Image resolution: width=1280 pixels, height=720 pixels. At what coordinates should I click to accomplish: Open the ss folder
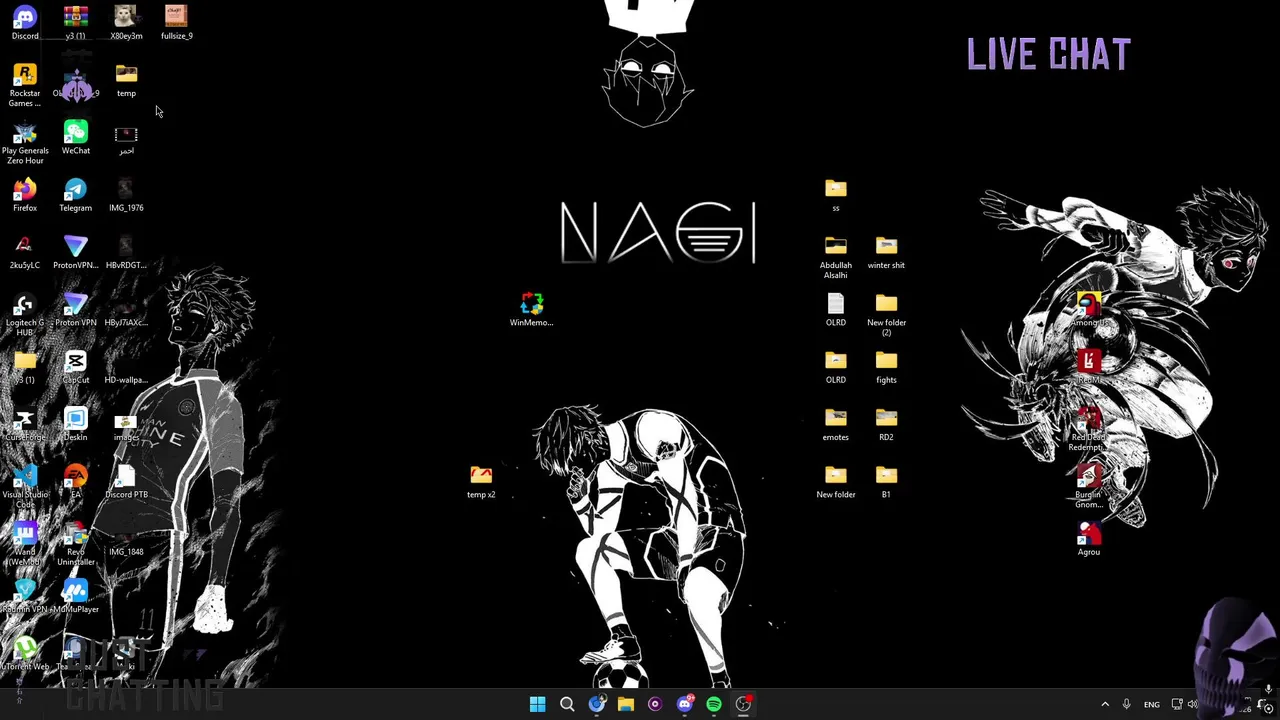835,195
